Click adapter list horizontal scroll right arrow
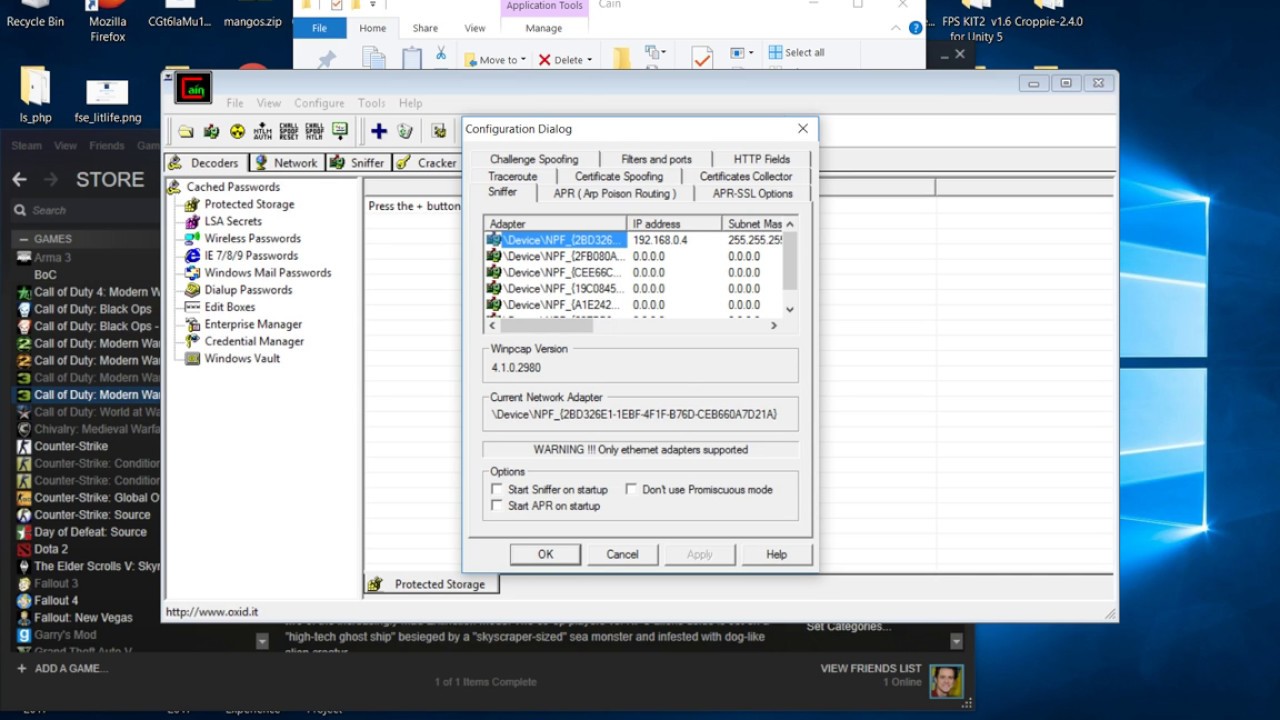The height and width of the screenshot is (720, 1280). 773,325
